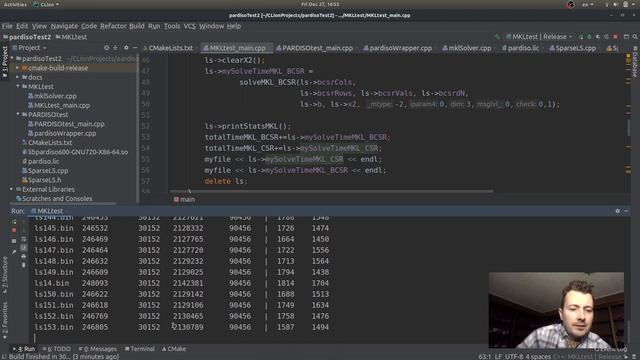Expand the cmake-build-release folder arrow

18,68
